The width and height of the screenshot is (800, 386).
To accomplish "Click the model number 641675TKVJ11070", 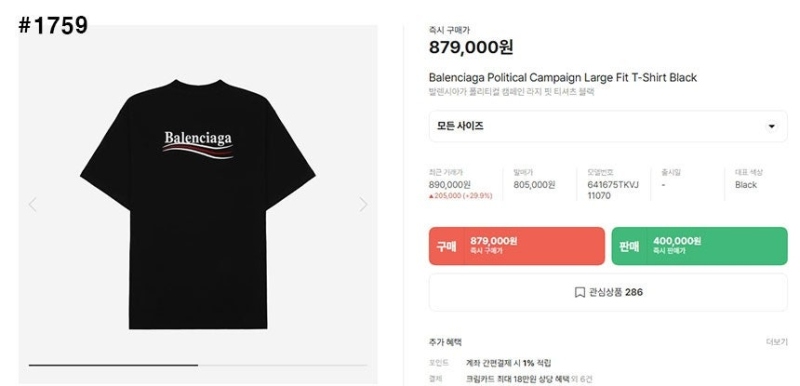I will click(x=613, y=190).
